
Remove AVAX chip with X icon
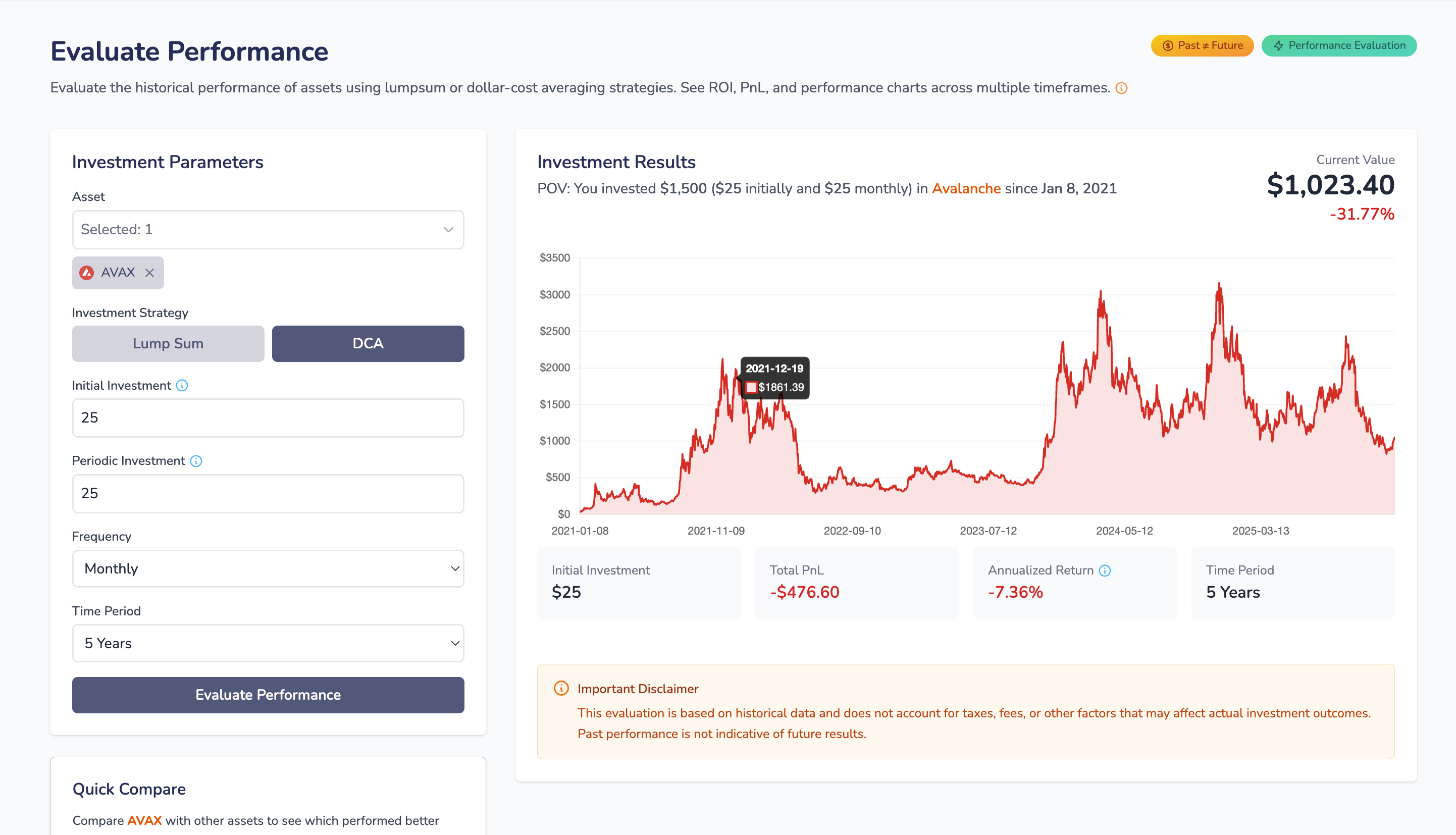pos(149,273)
